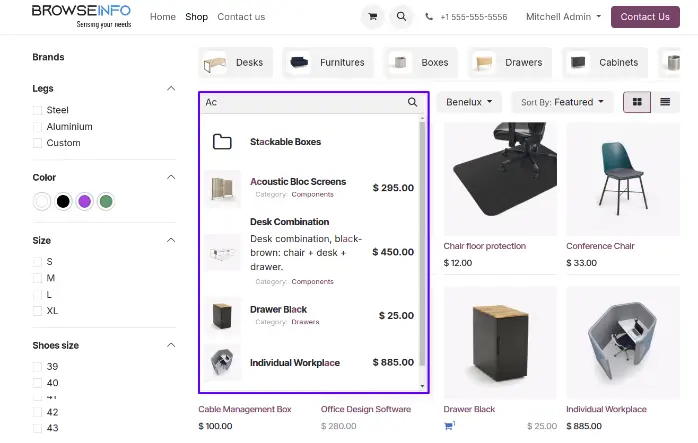Open Shop in navigation
The image size is (698, 443).
point(196,17)
